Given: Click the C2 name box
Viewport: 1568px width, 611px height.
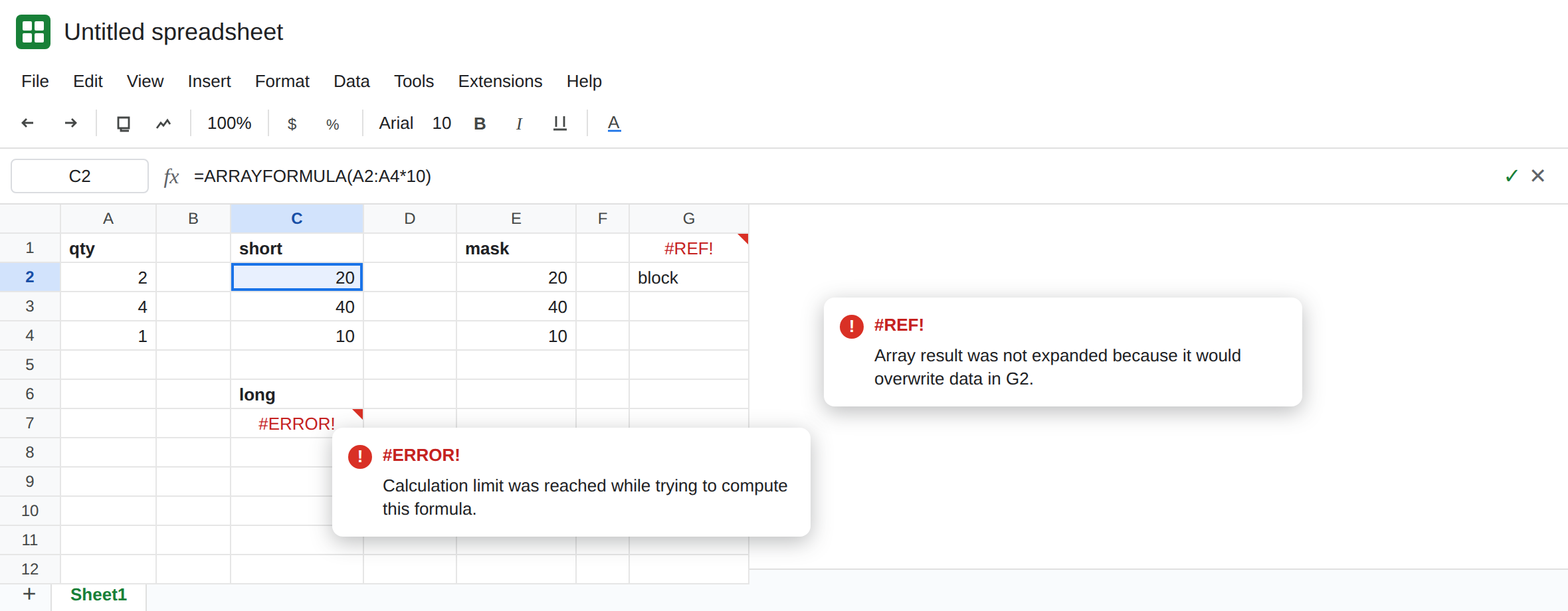Looking at the screenshot, I should pos(80,176).
